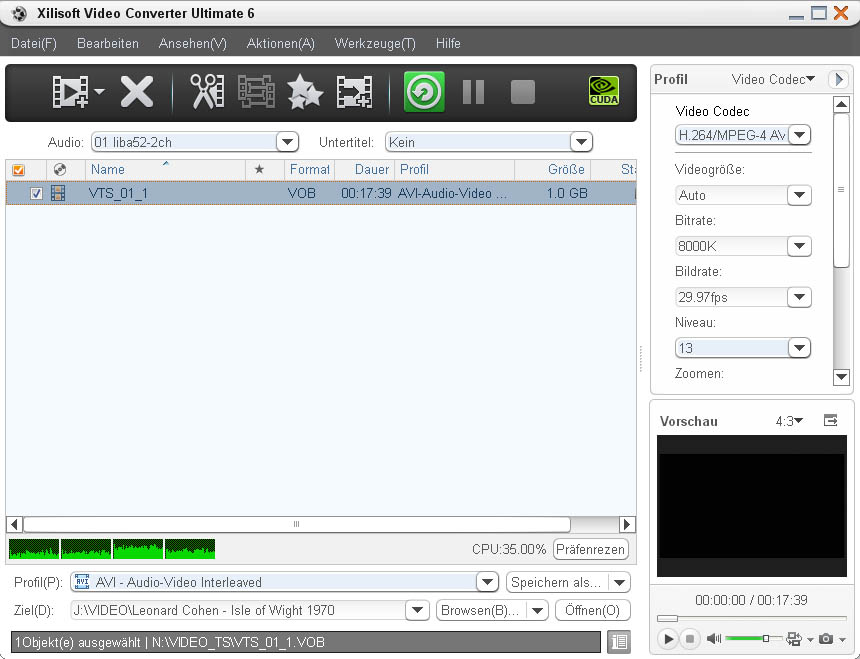860x659 pixels.
Task: Click the preview detach window icon
Action: pyautogui.click(x=830, y=421)
